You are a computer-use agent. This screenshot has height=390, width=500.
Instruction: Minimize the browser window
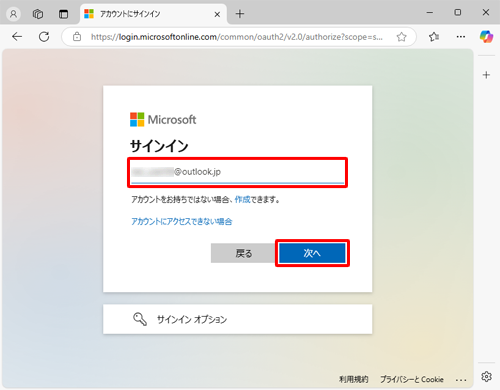pos(430,13)
